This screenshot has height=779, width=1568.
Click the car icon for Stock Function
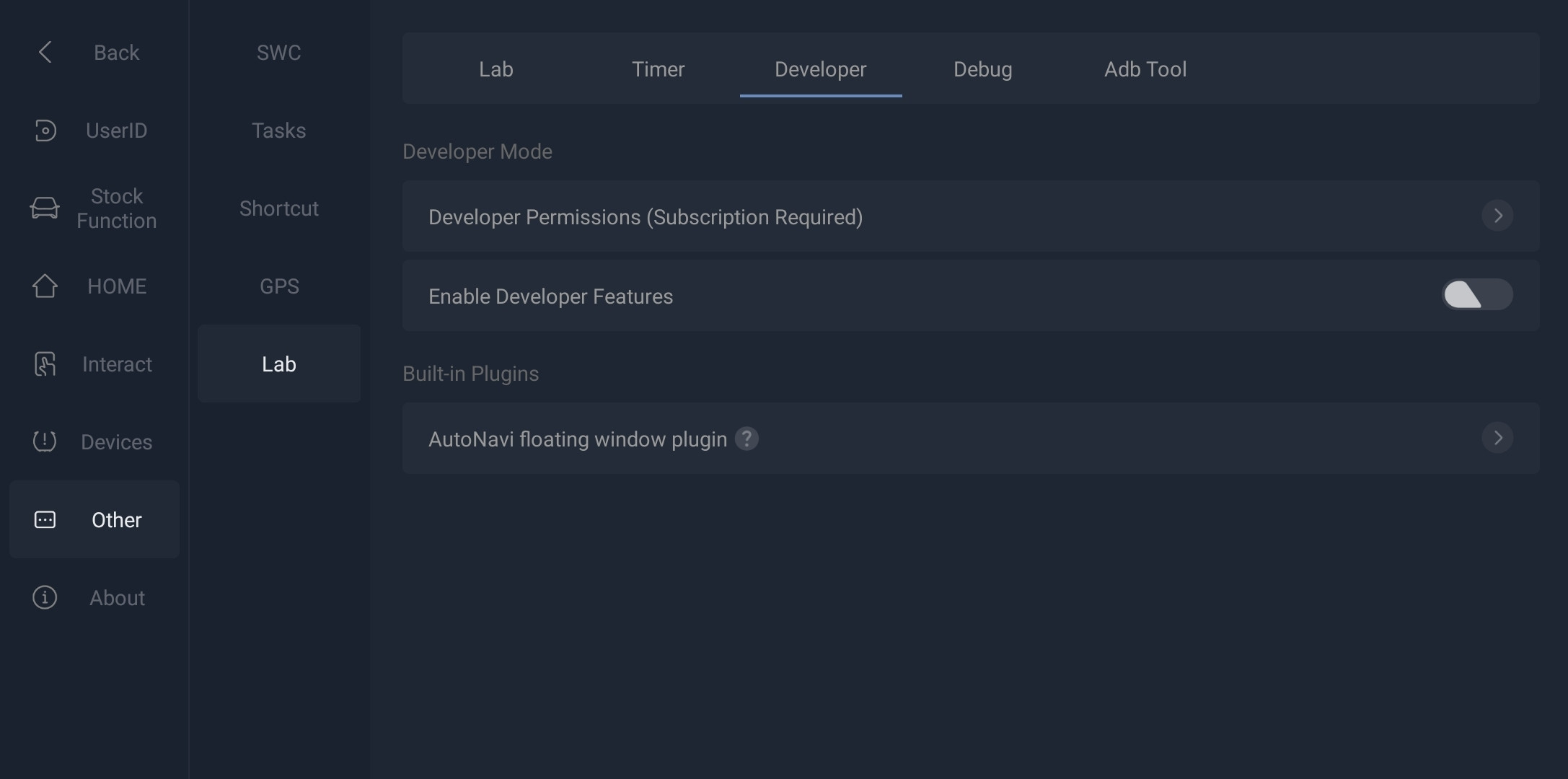45,208
